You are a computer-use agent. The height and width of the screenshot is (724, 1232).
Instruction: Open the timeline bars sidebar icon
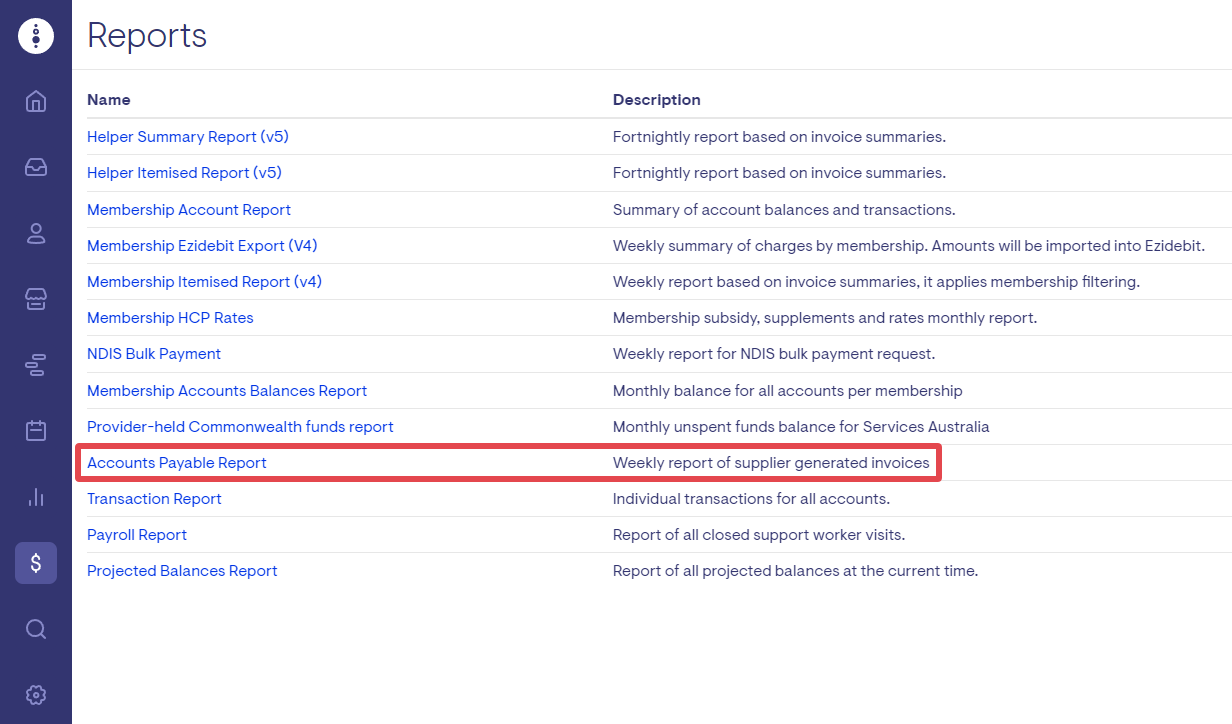[x=36, y=365]
